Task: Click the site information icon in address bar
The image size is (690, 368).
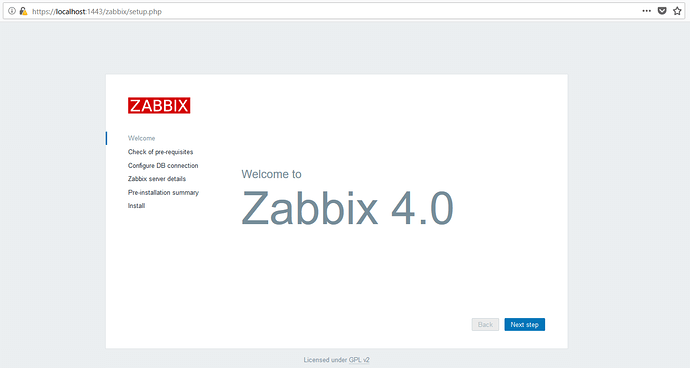Action: pyautogui.click(x=12, y=11)
